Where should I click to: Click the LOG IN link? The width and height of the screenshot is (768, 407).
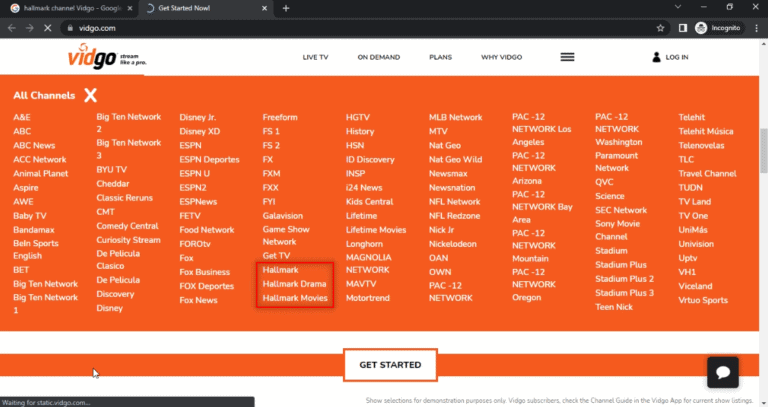coord(677,57)
